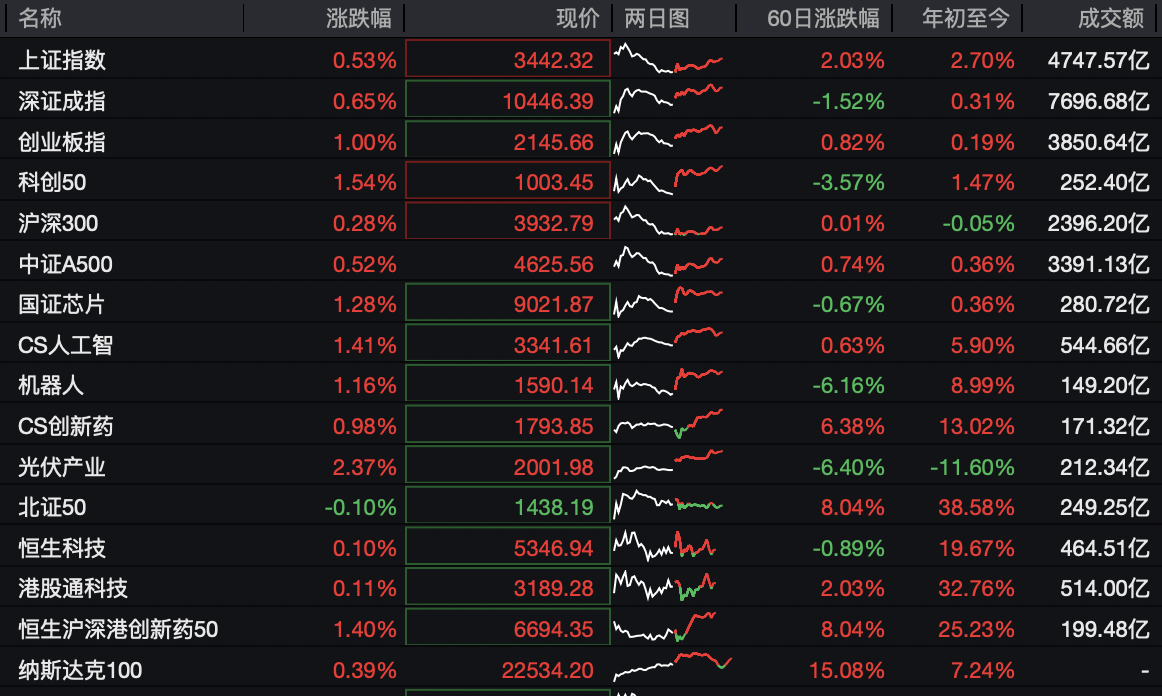1162x696 pixels.
Task: Select the 科创50 index name
Action: pos(52,182)
